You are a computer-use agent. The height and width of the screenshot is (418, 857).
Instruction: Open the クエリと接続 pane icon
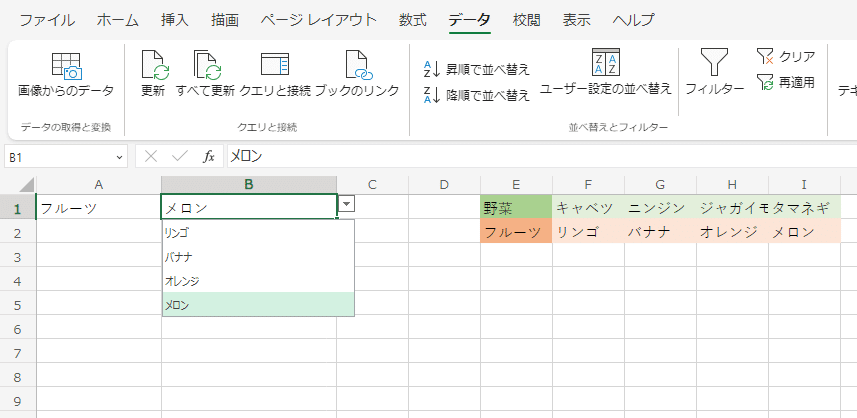275,64
